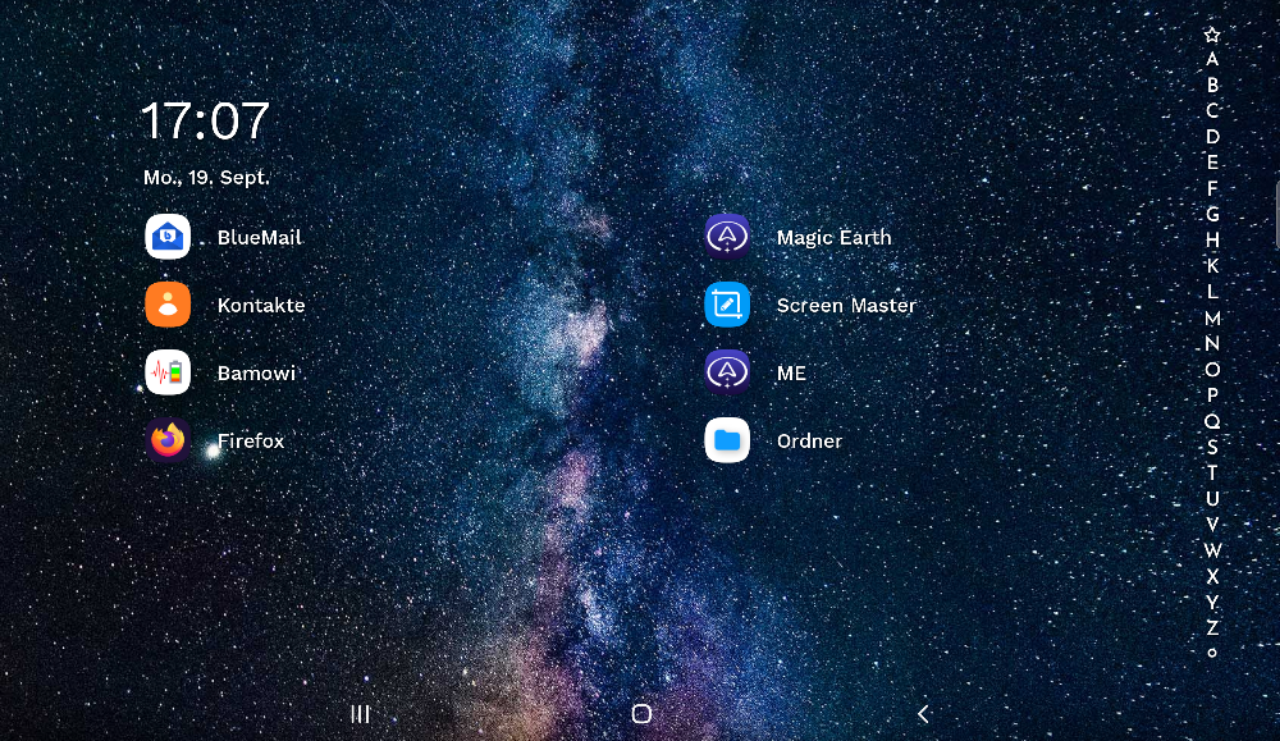1280x741 pixels.
Task: Open the ME app icon
Action: coord(727,373)
